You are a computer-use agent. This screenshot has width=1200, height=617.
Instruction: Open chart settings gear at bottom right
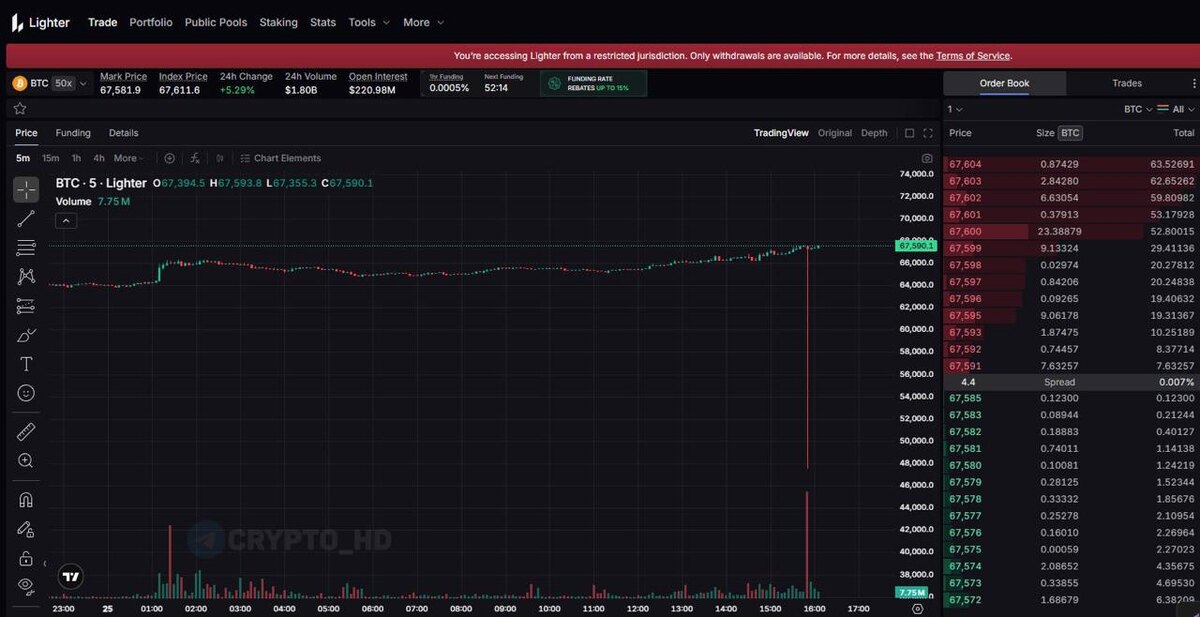point(918,608)
